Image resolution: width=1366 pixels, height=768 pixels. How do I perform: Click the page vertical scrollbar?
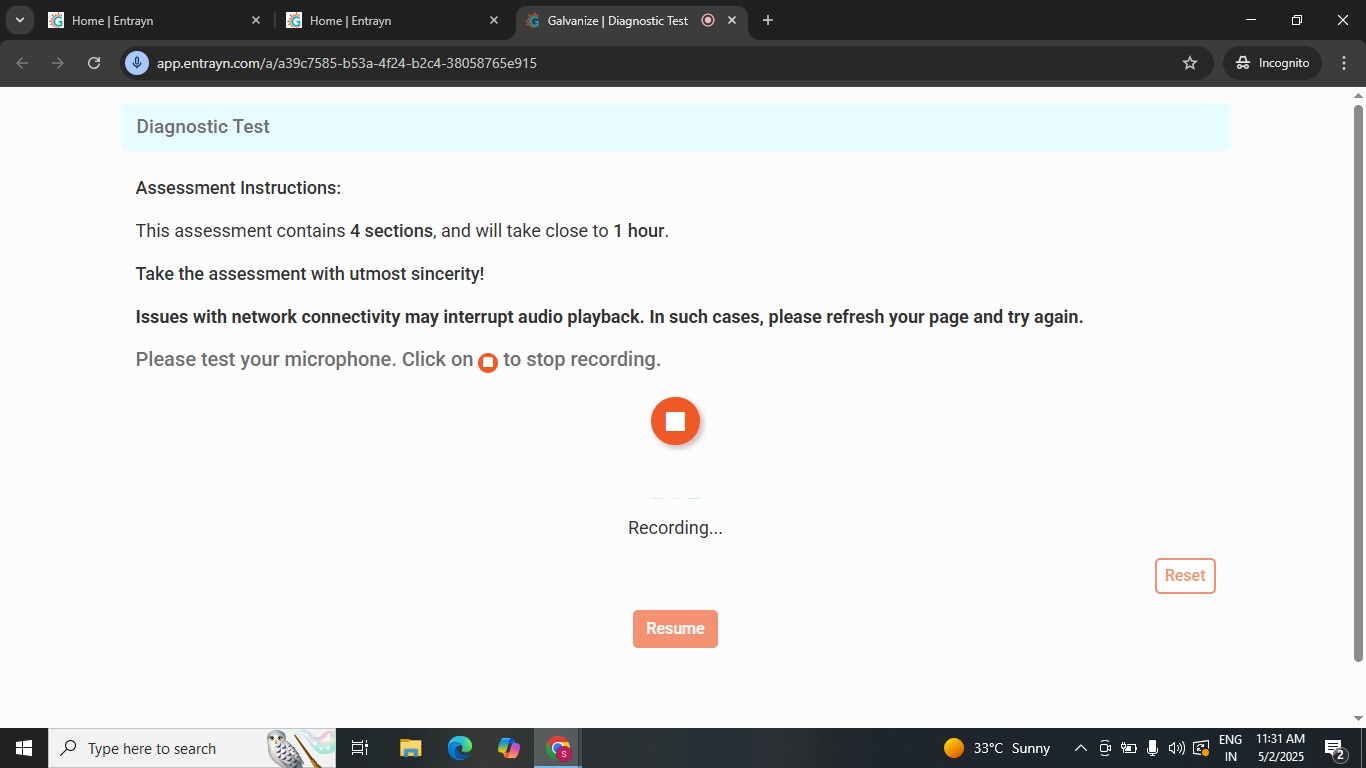tap(1358, 382)
